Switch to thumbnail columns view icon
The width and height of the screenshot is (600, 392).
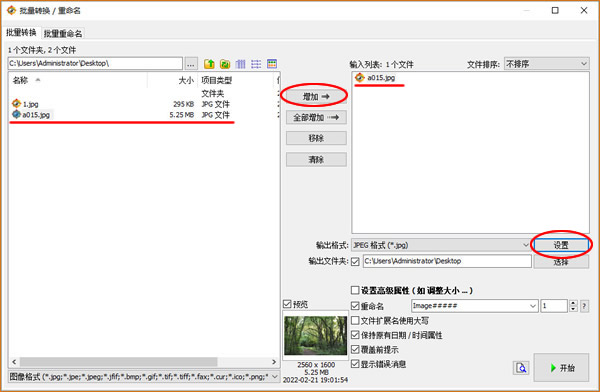240,64
